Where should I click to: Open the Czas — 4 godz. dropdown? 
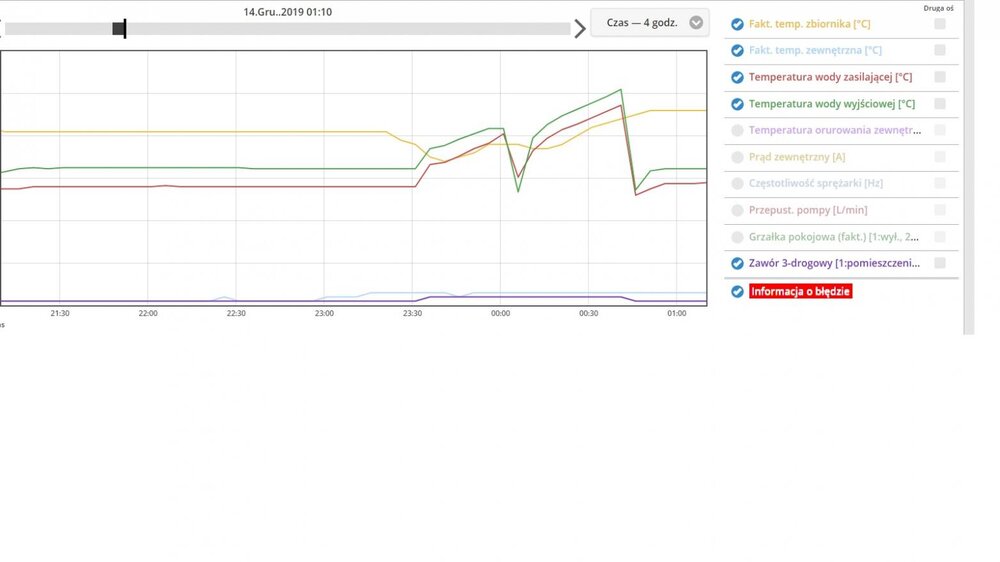tap(643, 23)
